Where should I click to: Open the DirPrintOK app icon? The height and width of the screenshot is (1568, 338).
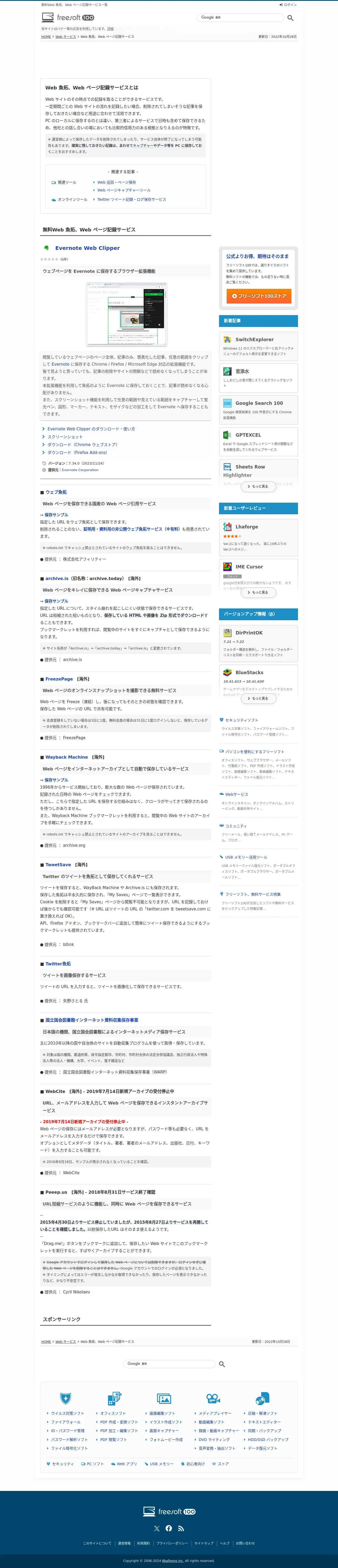(227, 633)
